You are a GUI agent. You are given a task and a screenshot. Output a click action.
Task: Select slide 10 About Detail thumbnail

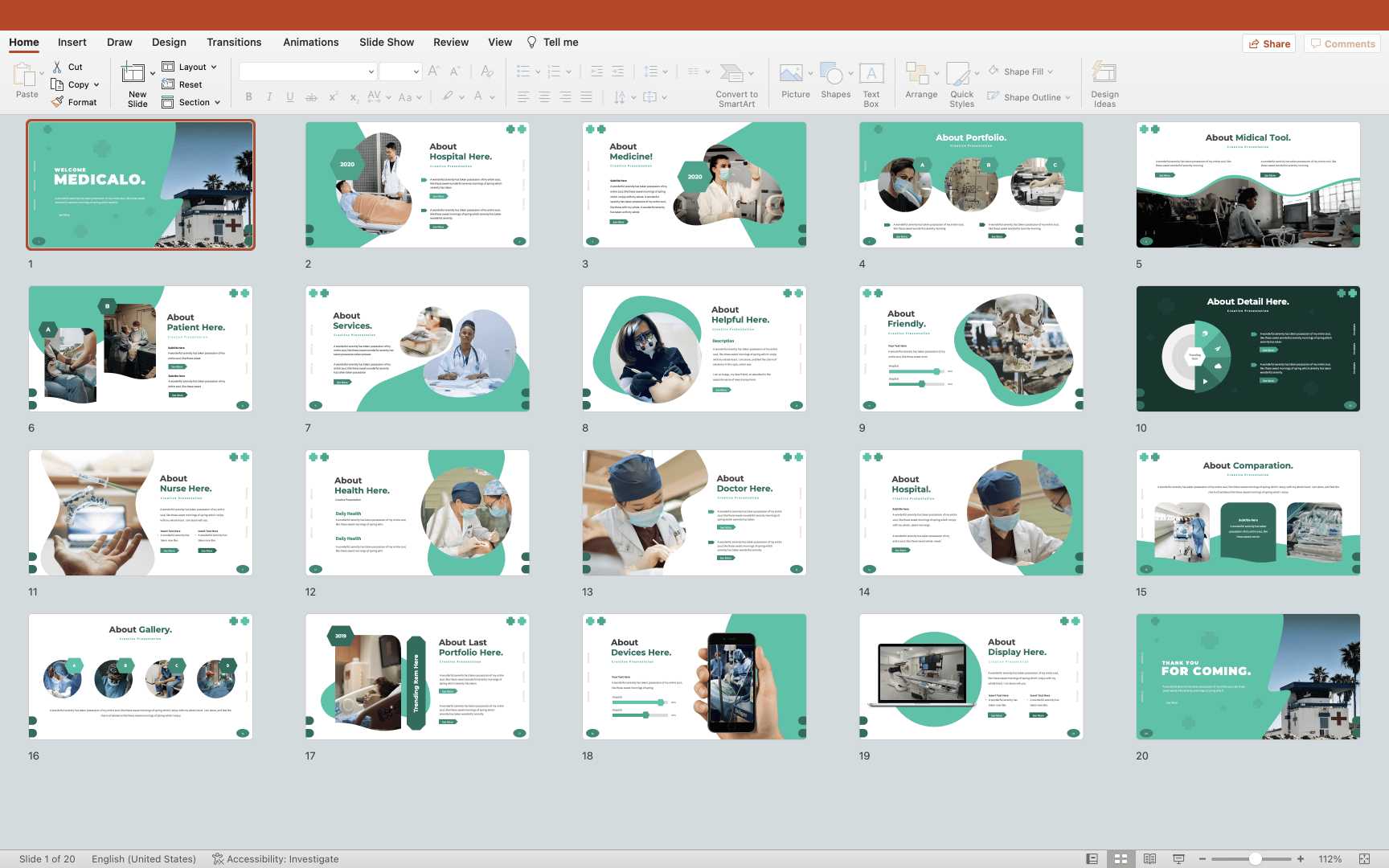click(1248, 349)
